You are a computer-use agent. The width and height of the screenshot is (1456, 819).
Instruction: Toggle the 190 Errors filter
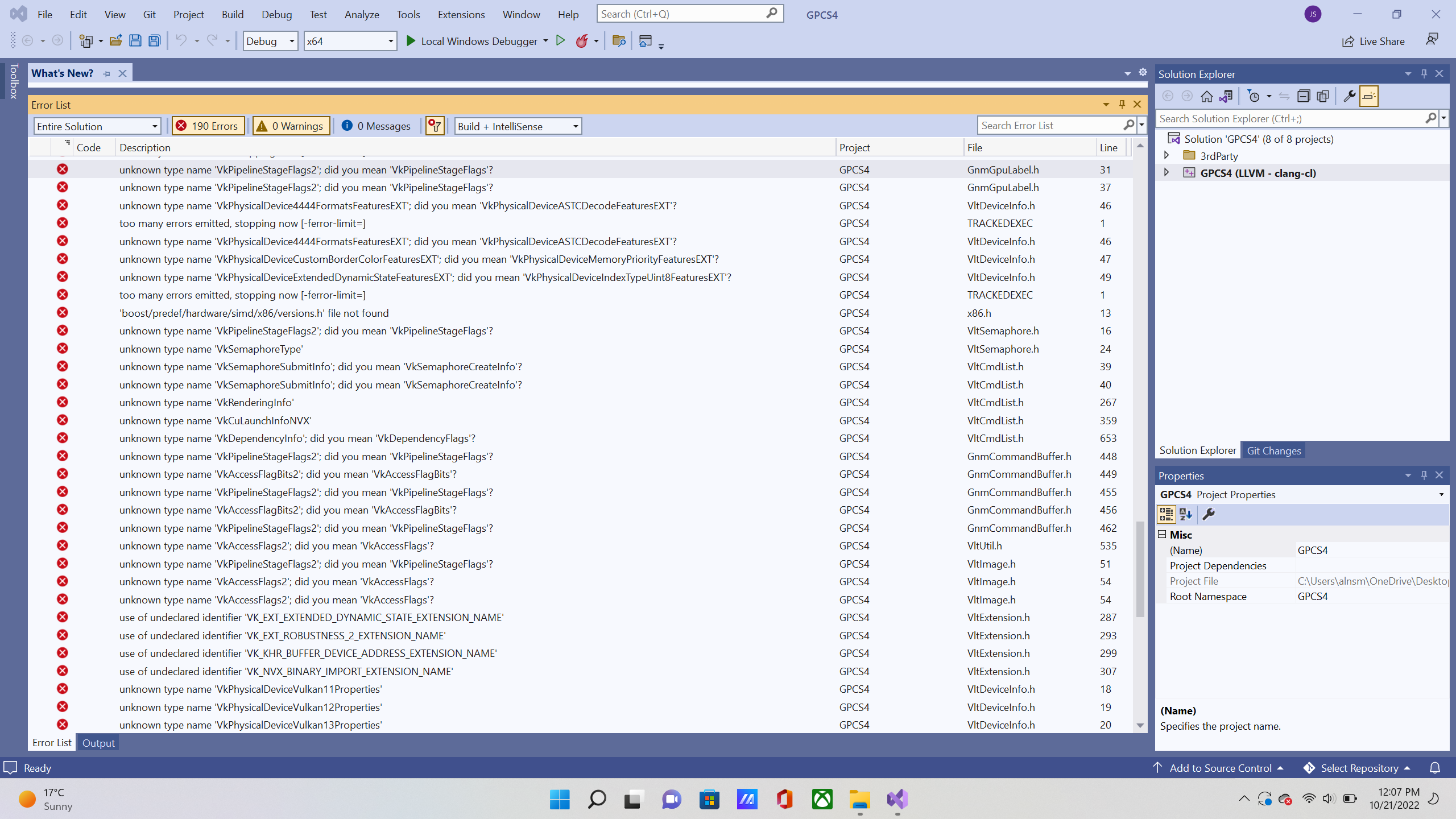208,126
